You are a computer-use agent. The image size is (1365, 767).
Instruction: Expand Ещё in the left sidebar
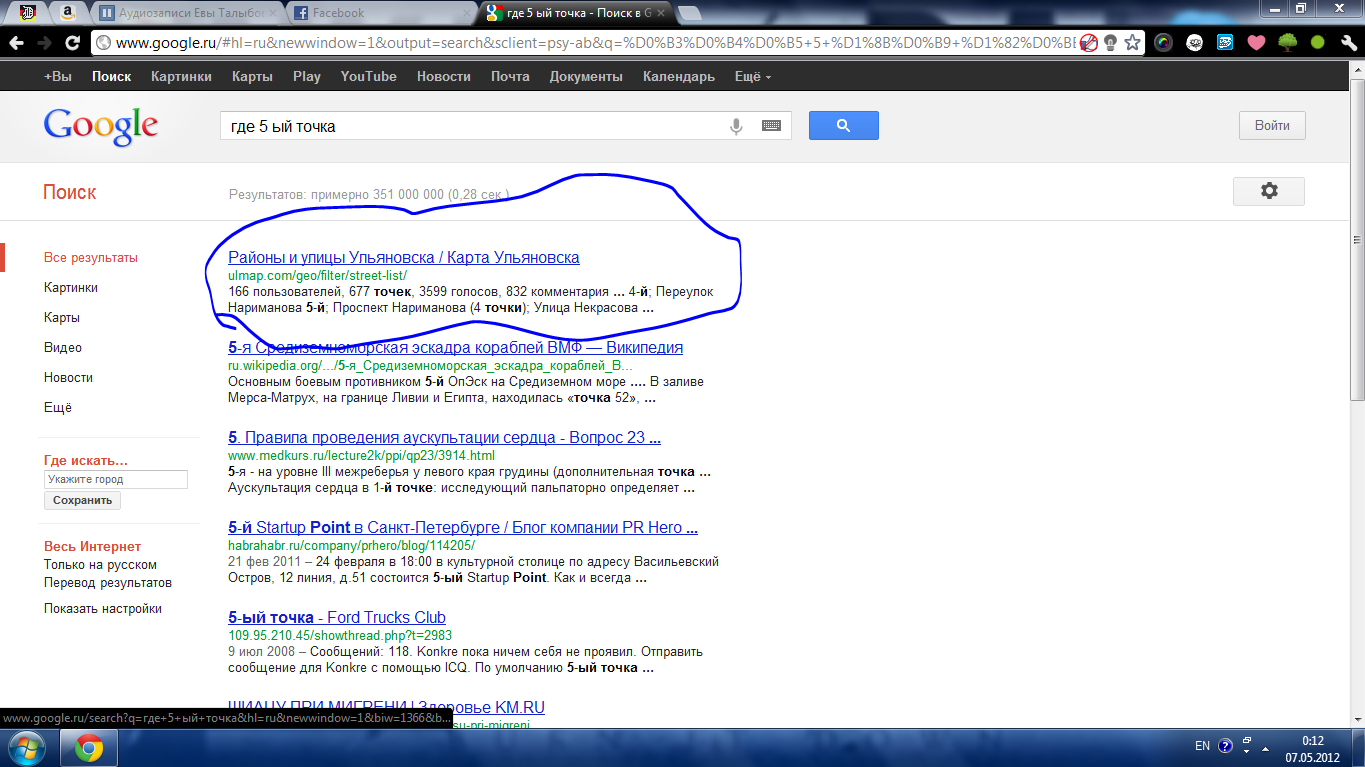click(x=58, y=407)
